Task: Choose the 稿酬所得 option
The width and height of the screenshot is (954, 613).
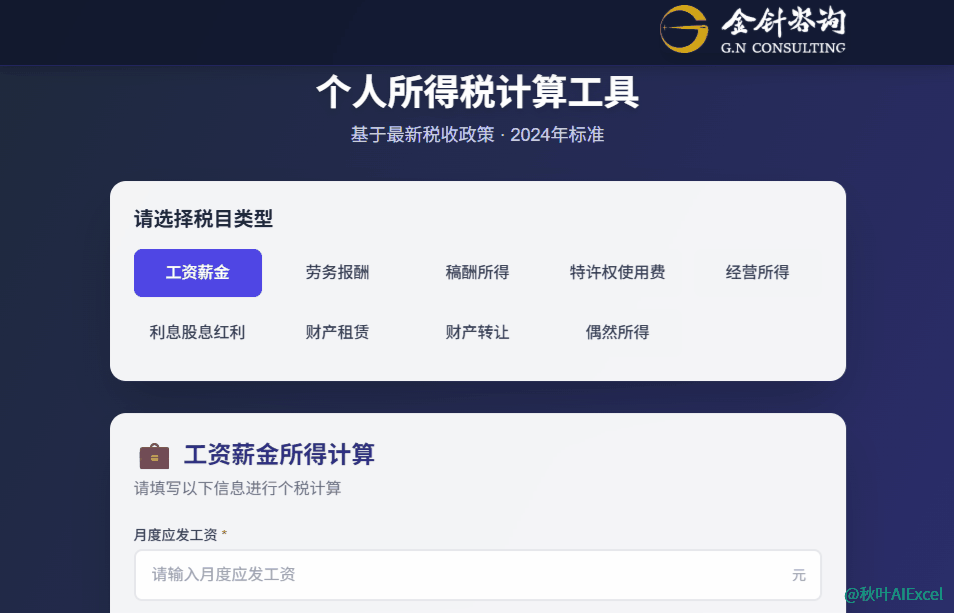Action: coord(478,272)
